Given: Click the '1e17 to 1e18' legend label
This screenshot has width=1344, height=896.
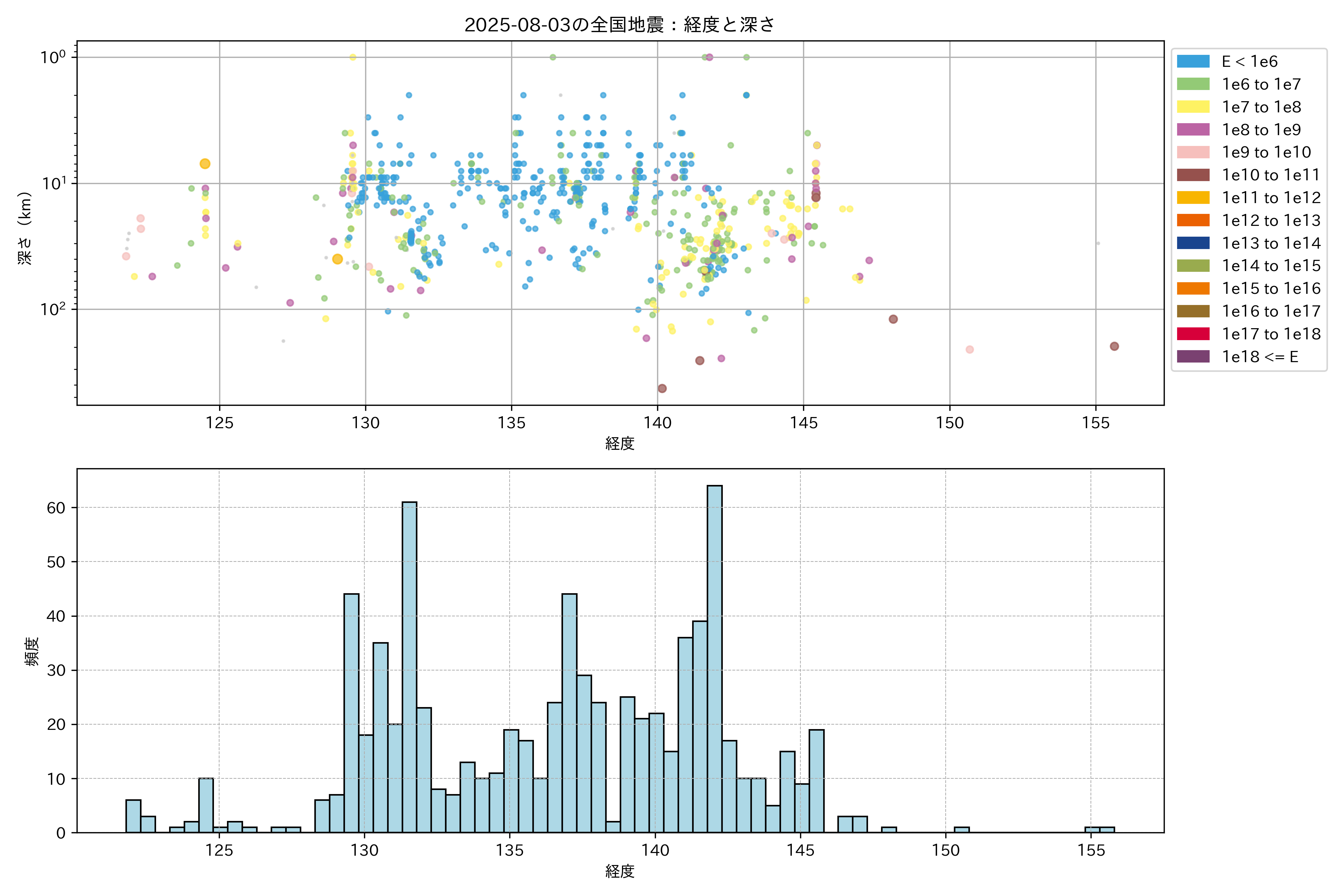Looking at the screenshot, I should (1271, 334).
